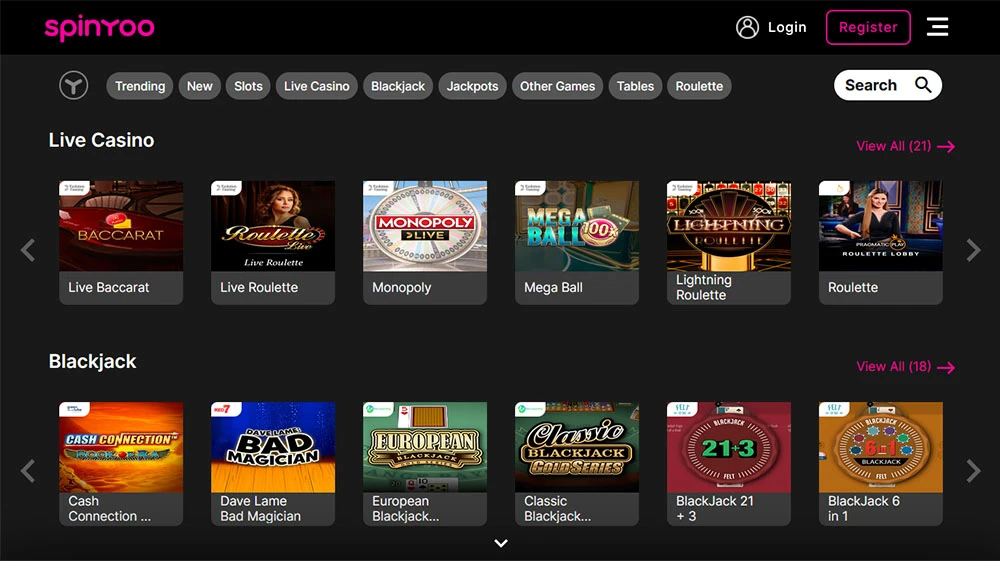This screenshot has height=561, width=1000.
Task: Open the Monopoly Live game thumbnail
Action: point(425,226)
